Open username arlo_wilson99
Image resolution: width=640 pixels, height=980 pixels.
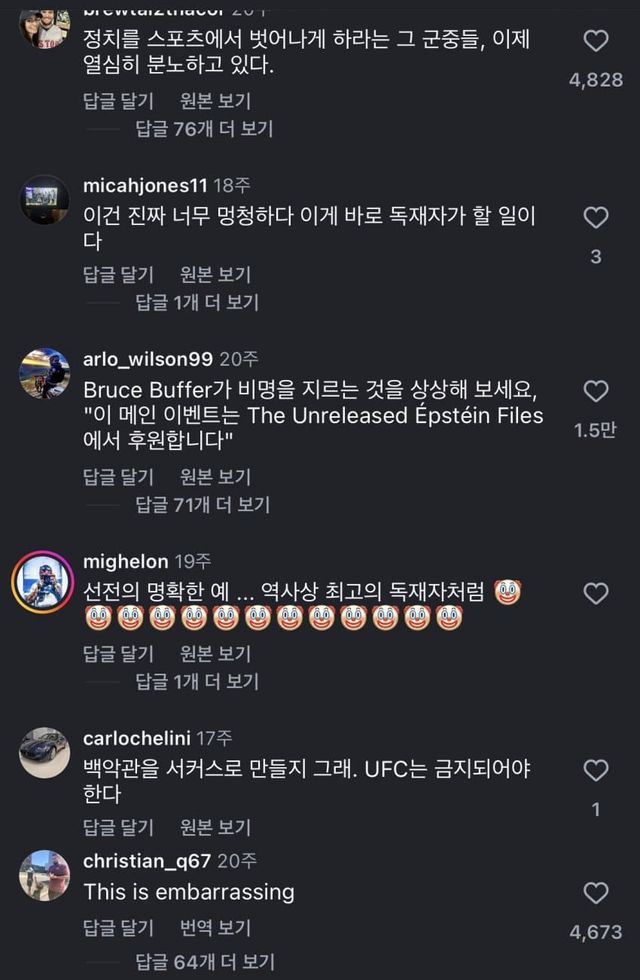point(148,358)
